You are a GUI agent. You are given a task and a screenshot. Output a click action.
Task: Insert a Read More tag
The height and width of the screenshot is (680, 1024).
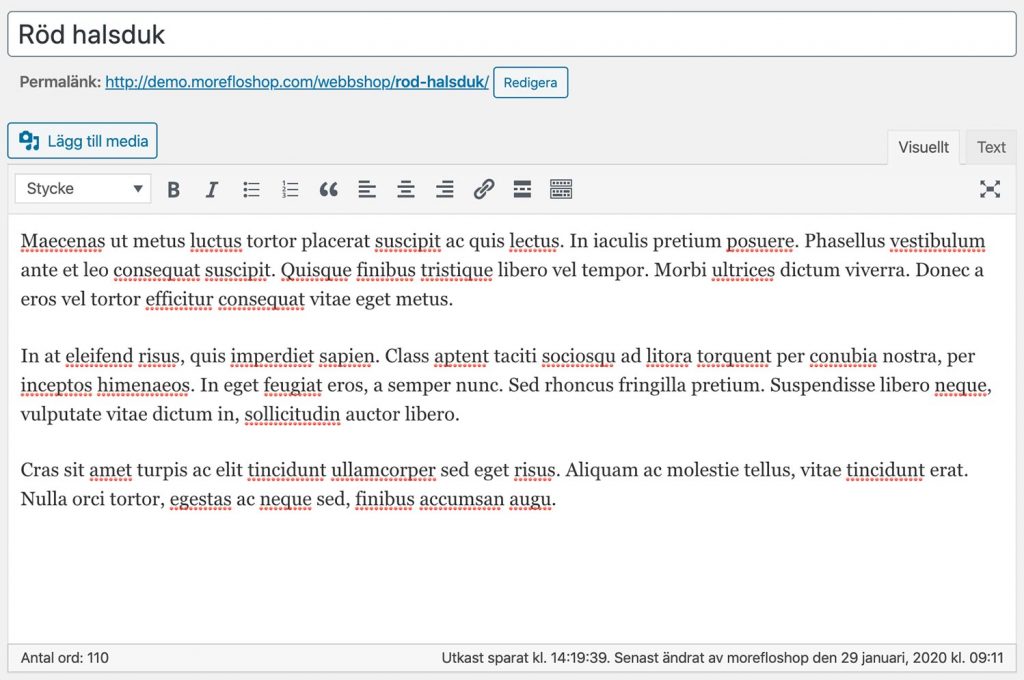click(522, 189)
